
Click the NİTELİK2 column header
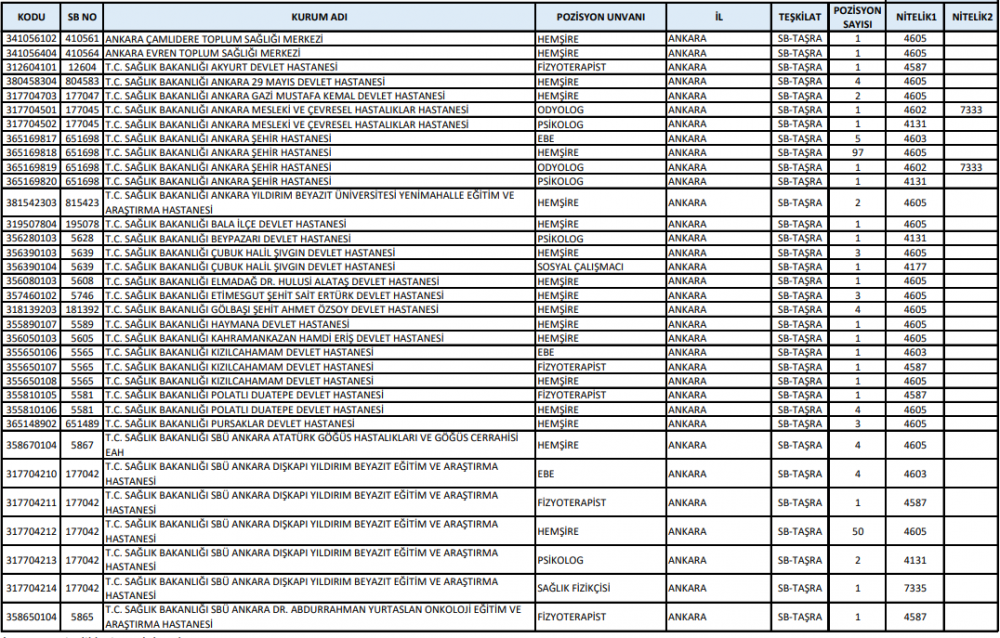(971, 17)
